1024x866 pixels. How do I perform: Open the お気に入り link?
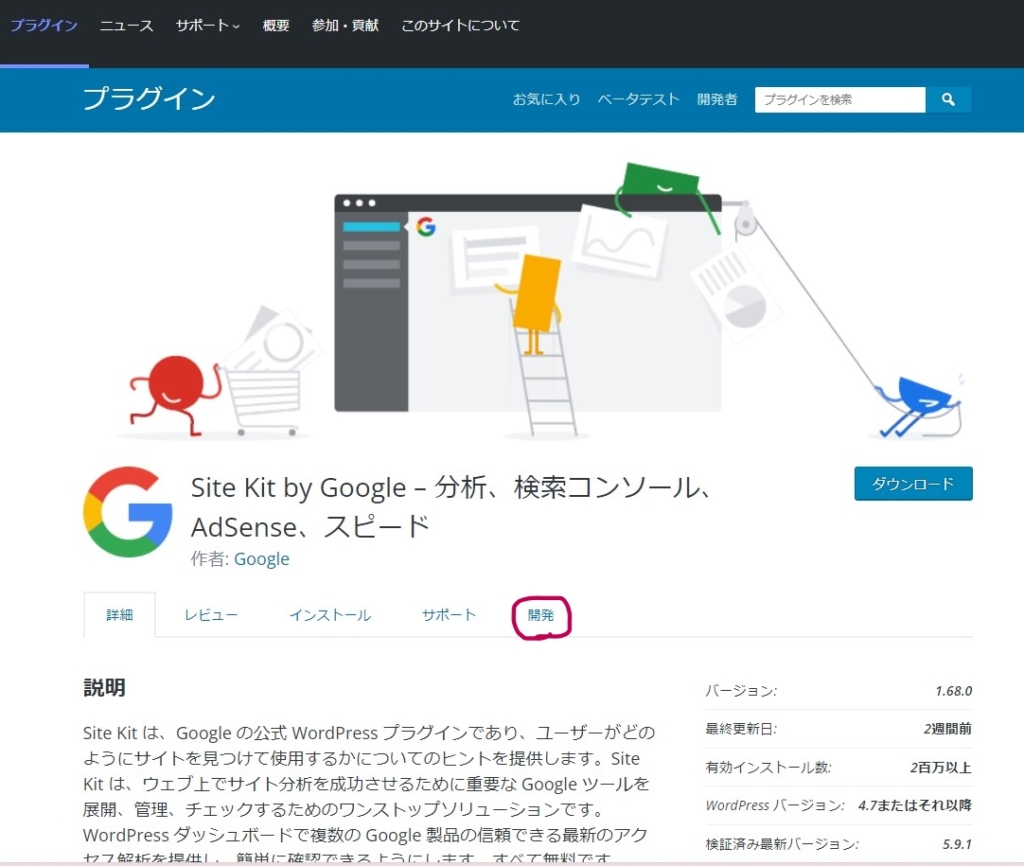click(547, 99)
